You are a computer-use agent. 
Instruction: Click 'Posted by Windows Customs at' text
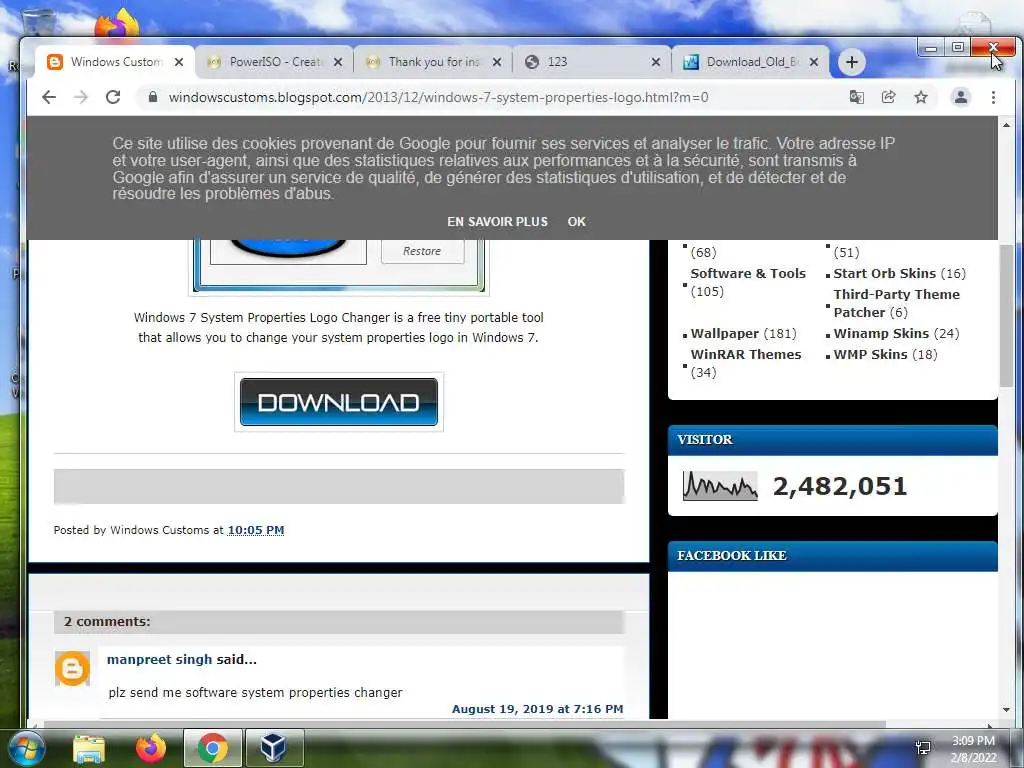pyautogui.click(x=138, y=530)
